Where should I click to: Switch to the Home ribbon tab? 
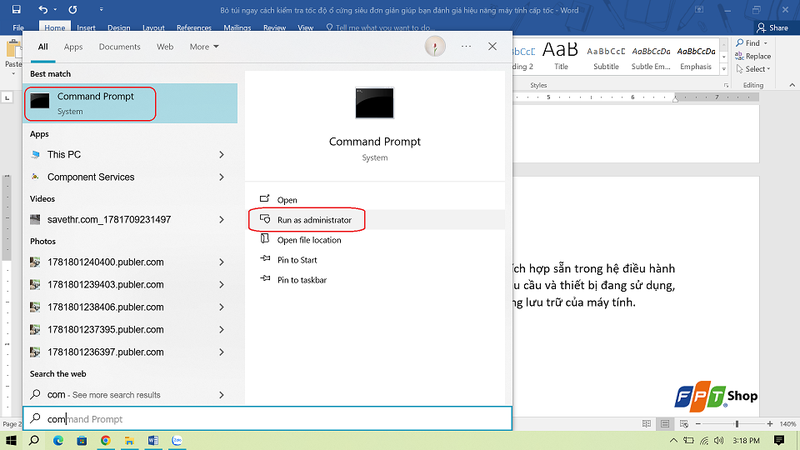pos(55,28)
